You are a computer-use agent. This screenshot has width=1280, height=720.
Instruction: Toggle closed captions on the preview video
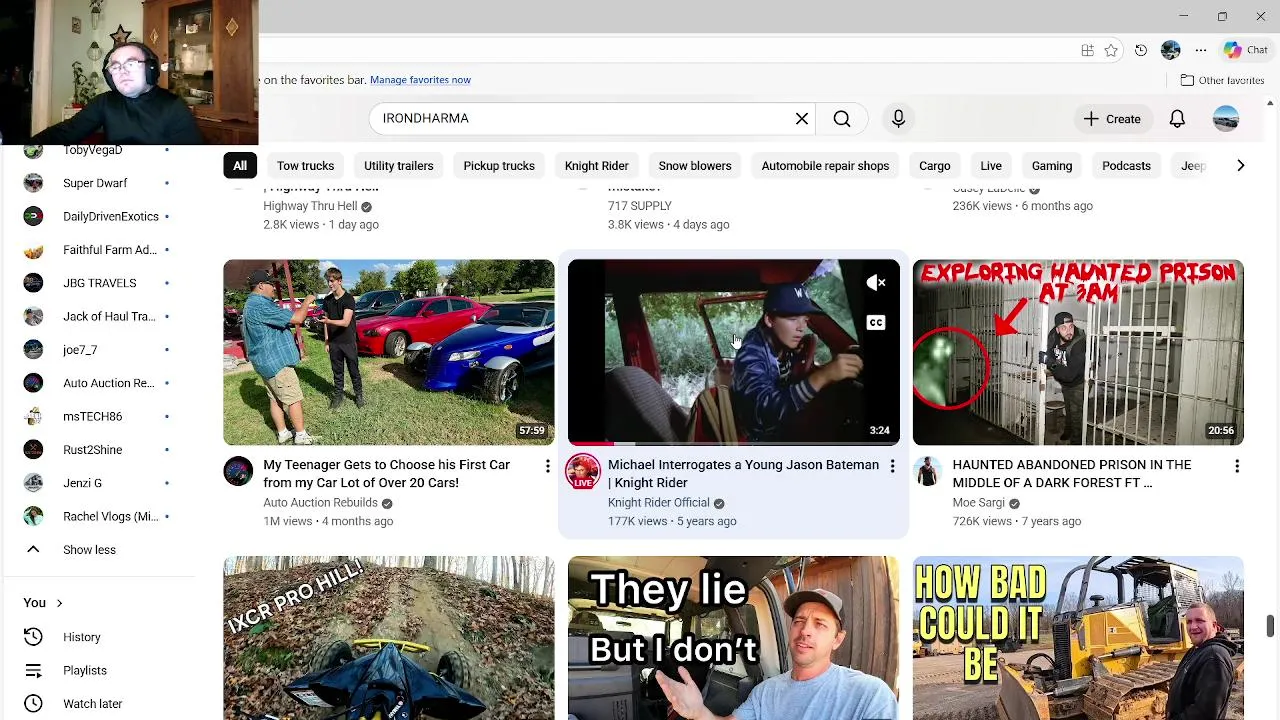coord(876,322)
